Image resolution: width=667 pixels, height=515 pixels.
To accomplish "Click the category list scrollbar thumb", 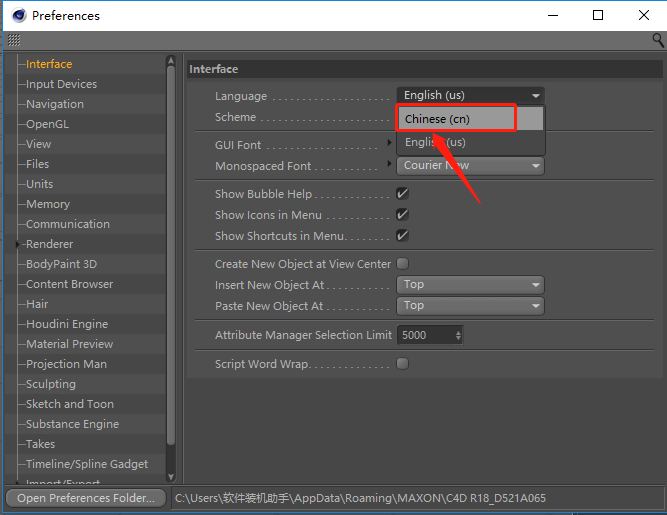I will pos(171,255).
